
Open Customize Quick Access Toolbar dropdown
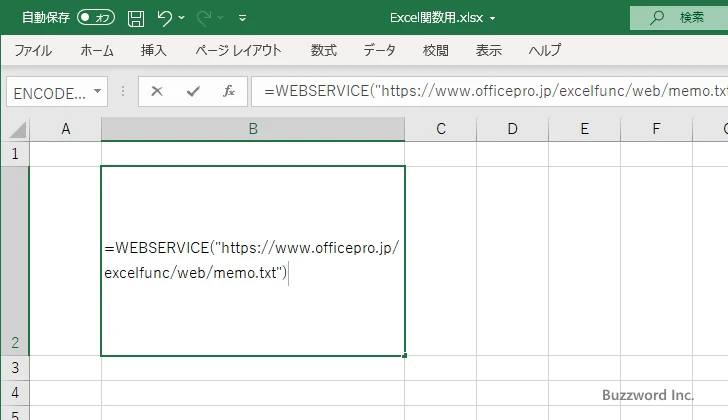(242, 18)
